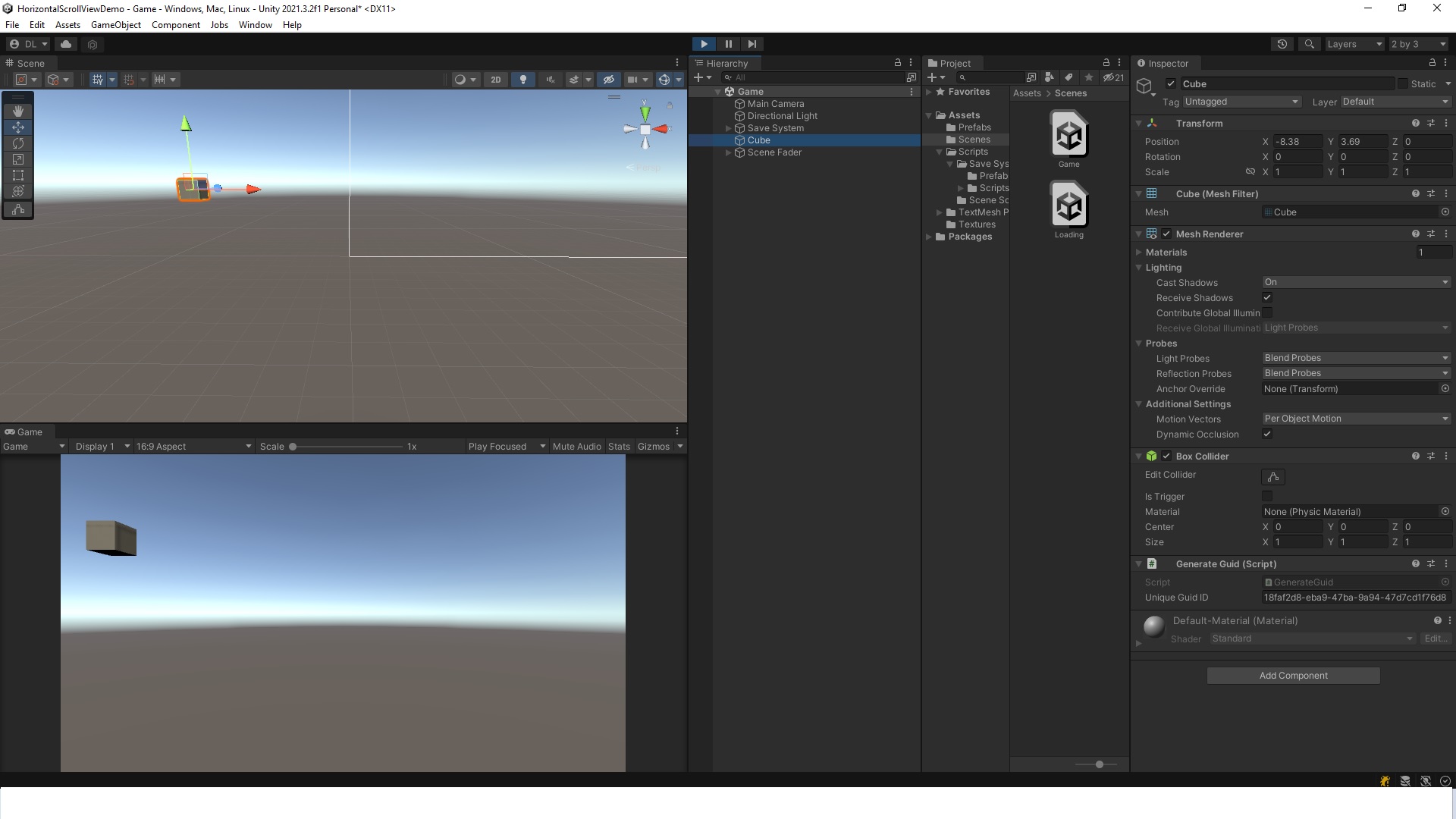
Task: Select the Hand view tool
Action: pyautogui.click(x=18, y=111)
